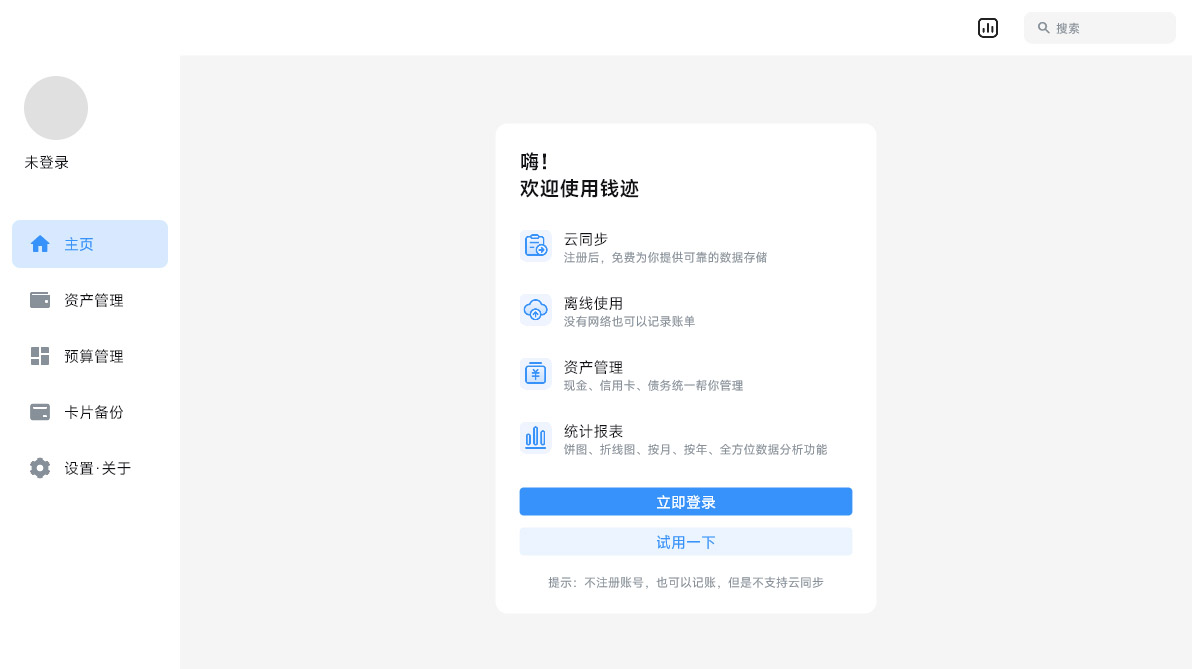Focus the 搜索 search field
Viewport: 1192px width, 669px height.
[x=1099, y=28]
